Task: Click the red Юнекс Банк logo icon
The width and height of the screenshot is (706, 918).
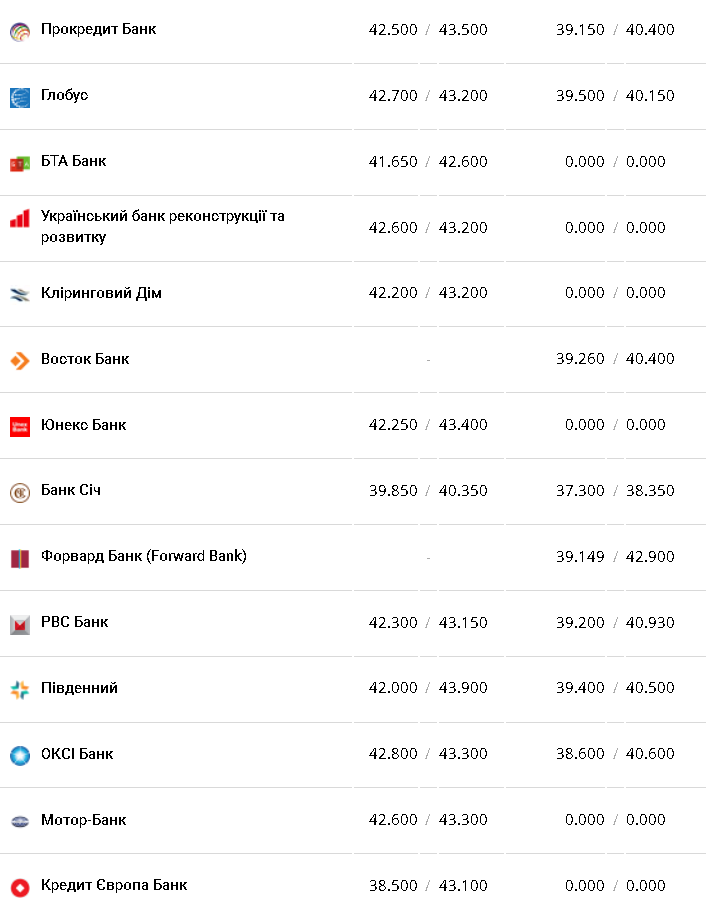Action: pyautogui.click(x=20, y=426)
